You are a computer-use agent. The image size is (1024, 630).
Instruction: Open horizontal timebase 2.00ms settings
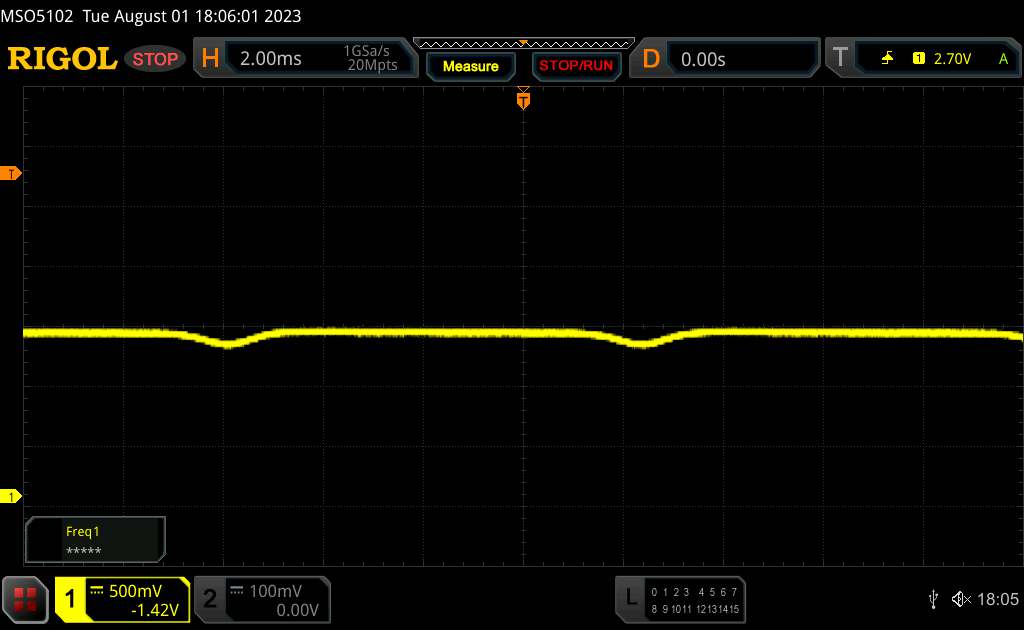tap(271, 59)
